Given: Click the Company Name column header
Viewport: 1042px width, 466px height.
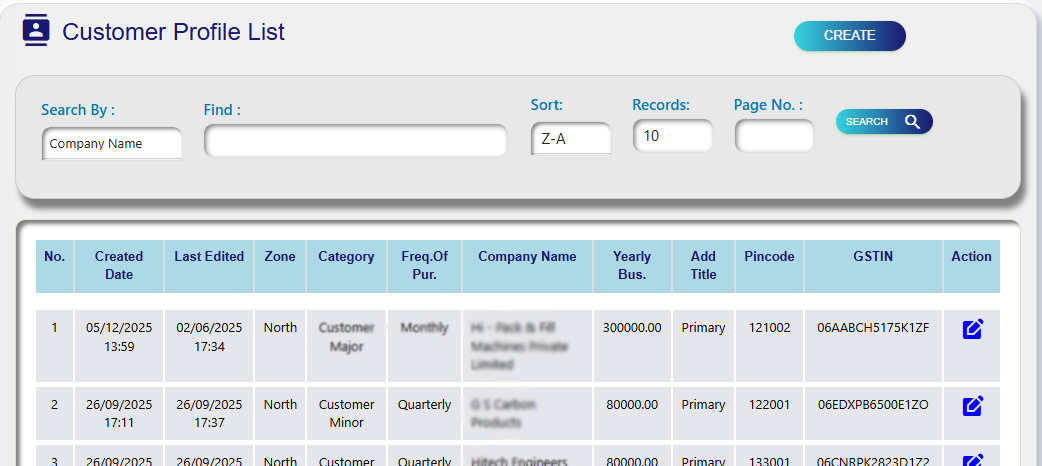Looking at the screenshot, I should coord(527,257).
